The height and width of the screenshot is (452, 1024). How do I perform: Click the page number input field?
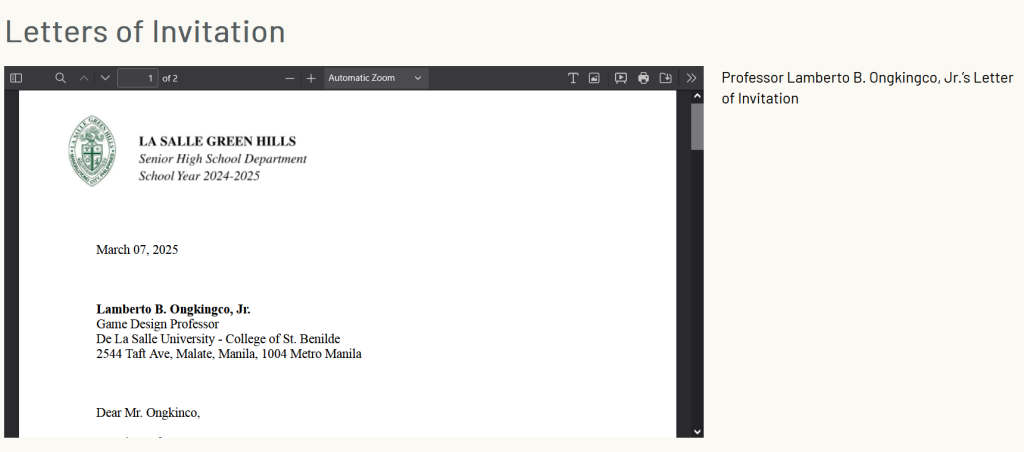point(138,78)
